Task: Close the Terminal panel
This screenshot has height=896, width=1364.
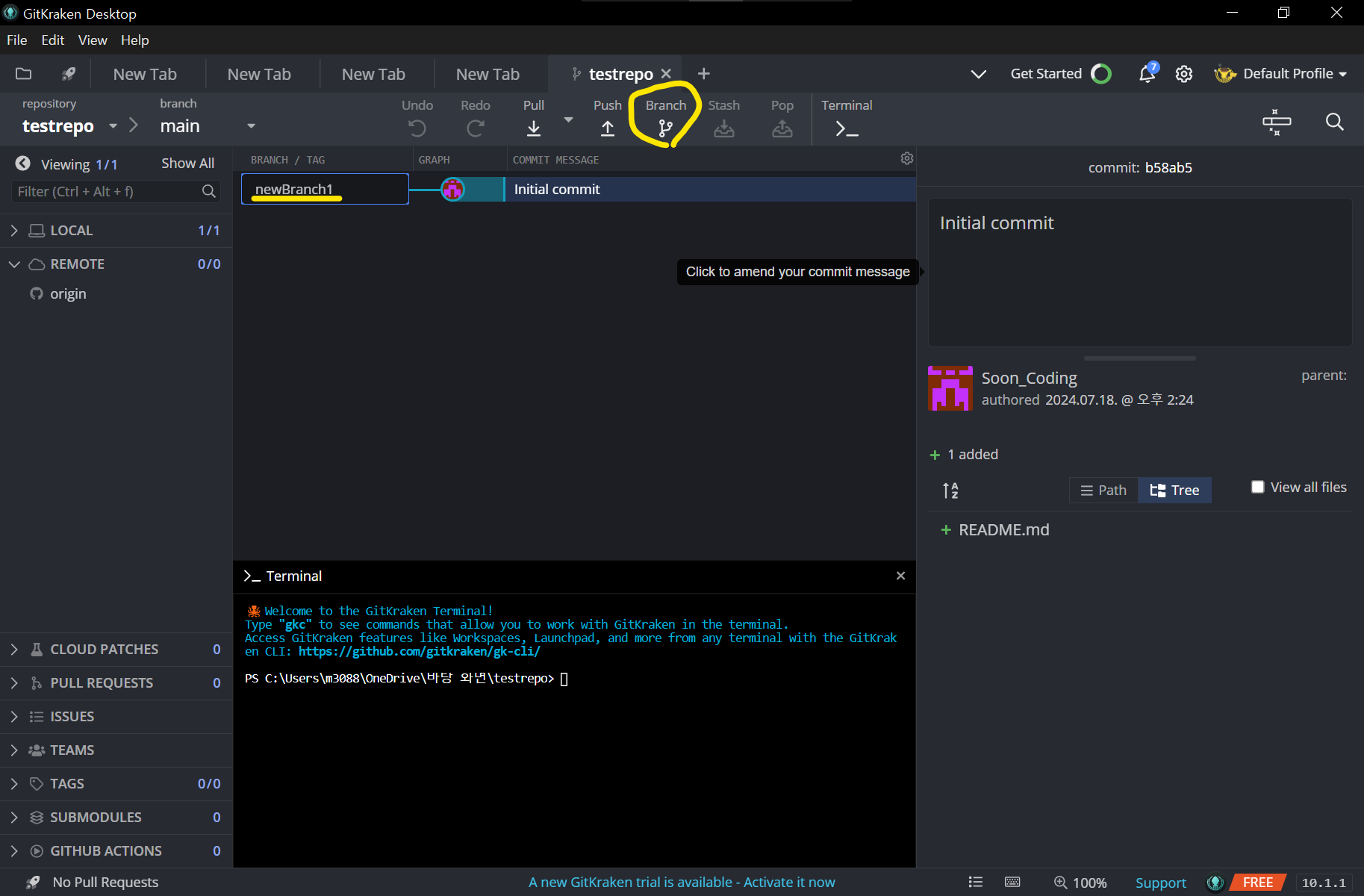Action: (900, 576)
